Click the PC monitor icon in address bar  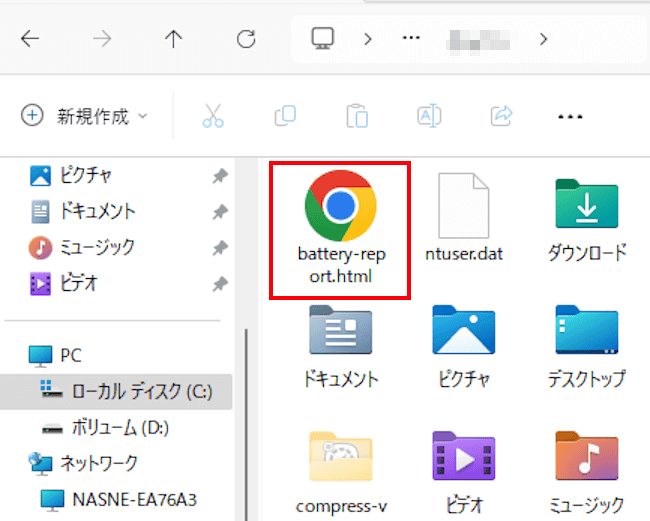(x=323, y=39)
